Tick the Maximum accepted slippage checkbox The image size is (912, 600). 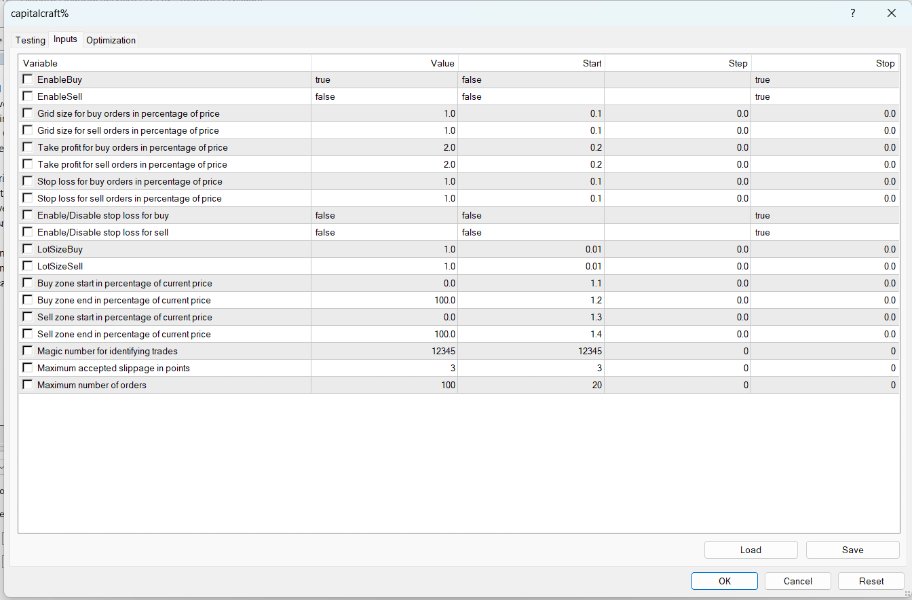click(27, 367)
